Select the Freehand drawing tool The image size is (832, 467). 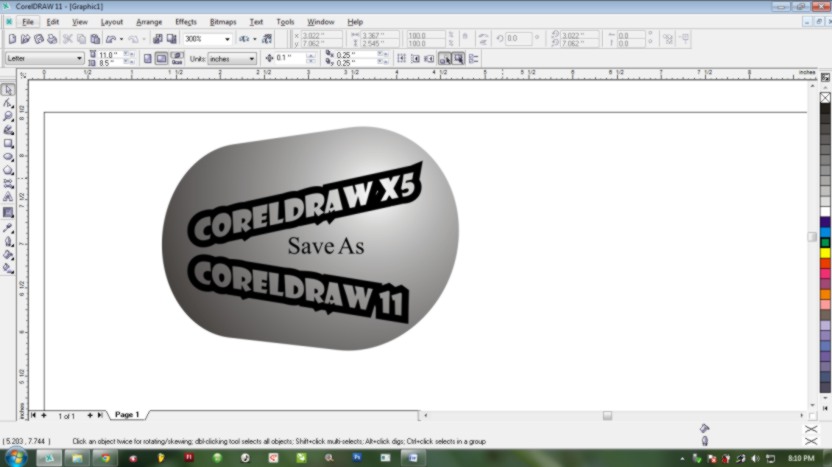click(8, 130)
